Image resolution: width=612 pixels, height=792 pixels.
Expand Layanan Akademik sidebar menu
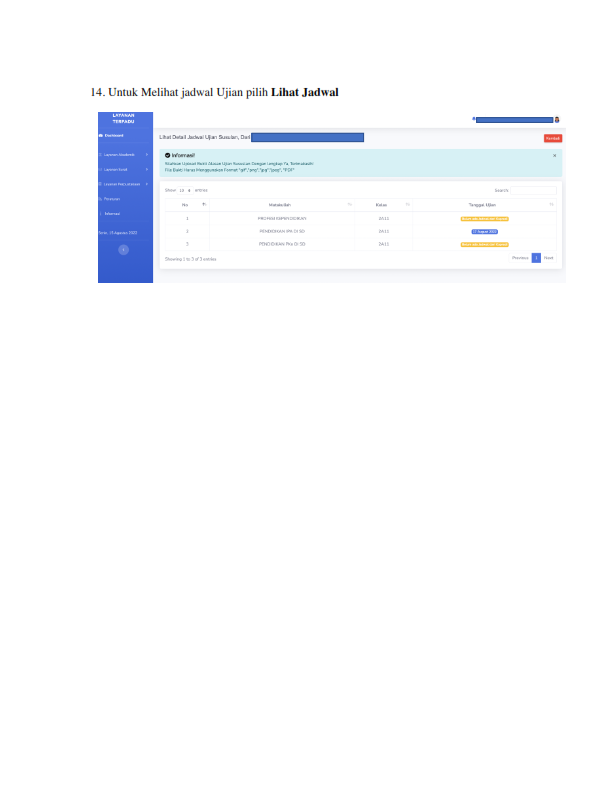[x=125, y=155]
